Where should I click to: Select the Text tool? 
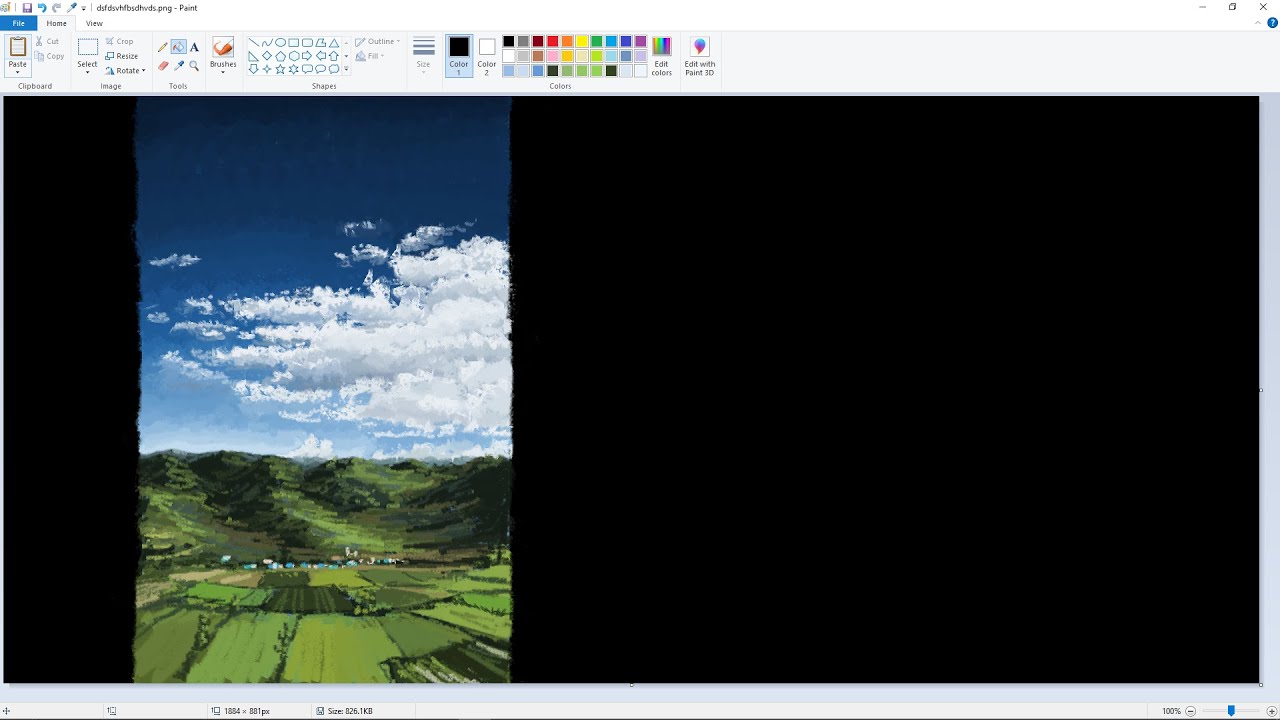coord(194,47)
